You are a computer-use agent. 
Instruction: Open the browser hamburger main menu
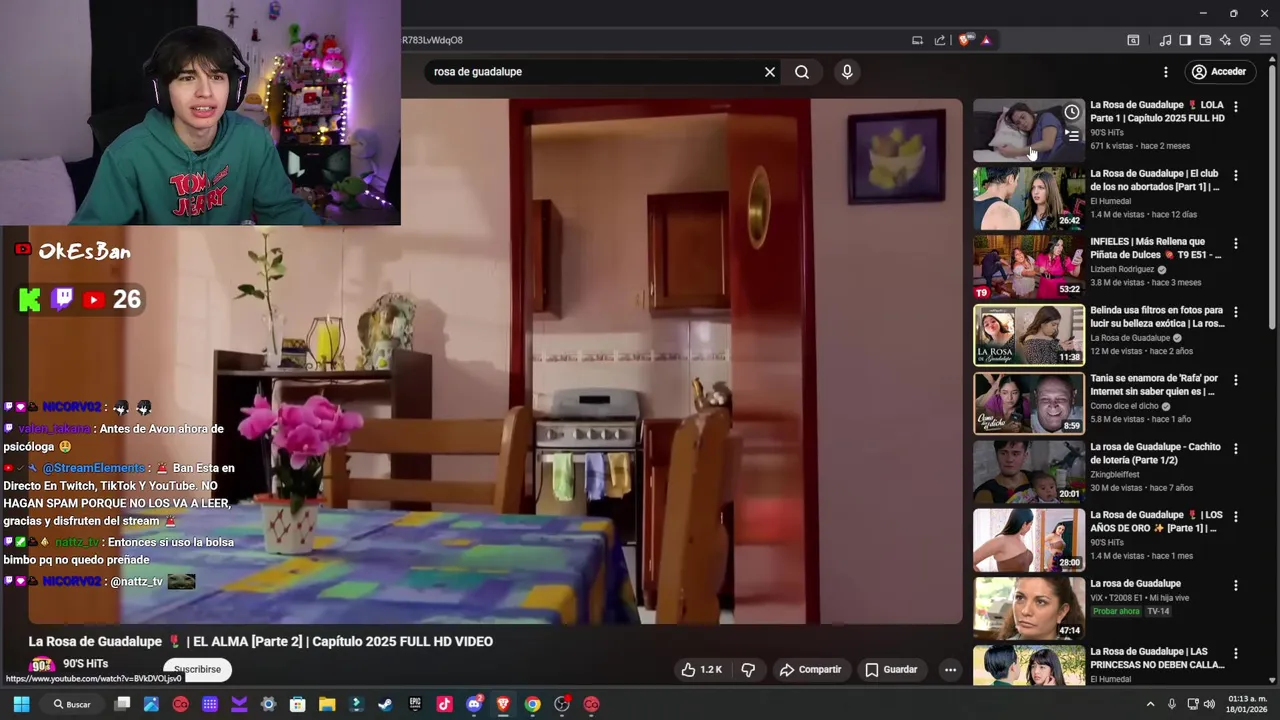pyautogui.click(x=1265, y=40)
